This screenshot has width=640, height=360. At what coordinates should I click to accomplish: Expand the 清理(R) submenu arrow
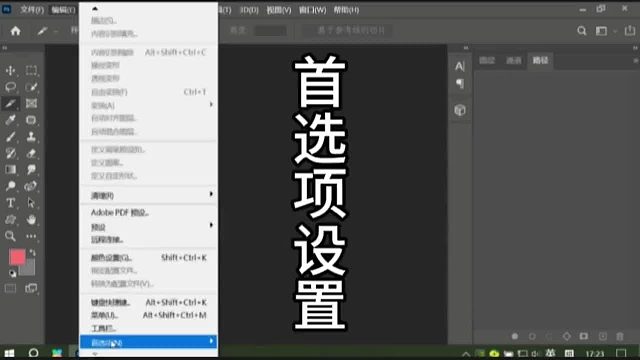click(x=211, y=194)
